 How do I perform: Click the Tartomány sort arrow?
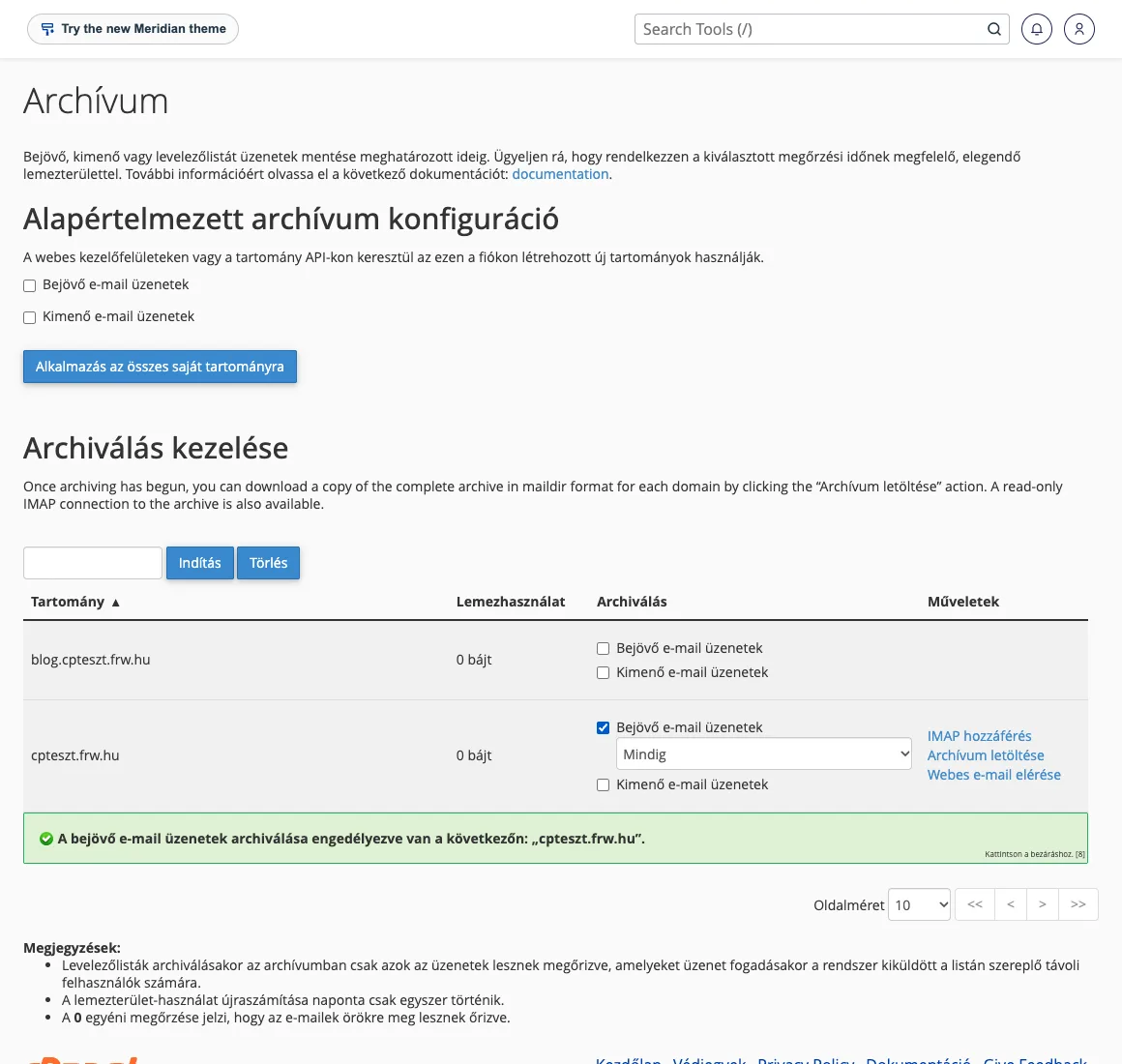[115, 603]
